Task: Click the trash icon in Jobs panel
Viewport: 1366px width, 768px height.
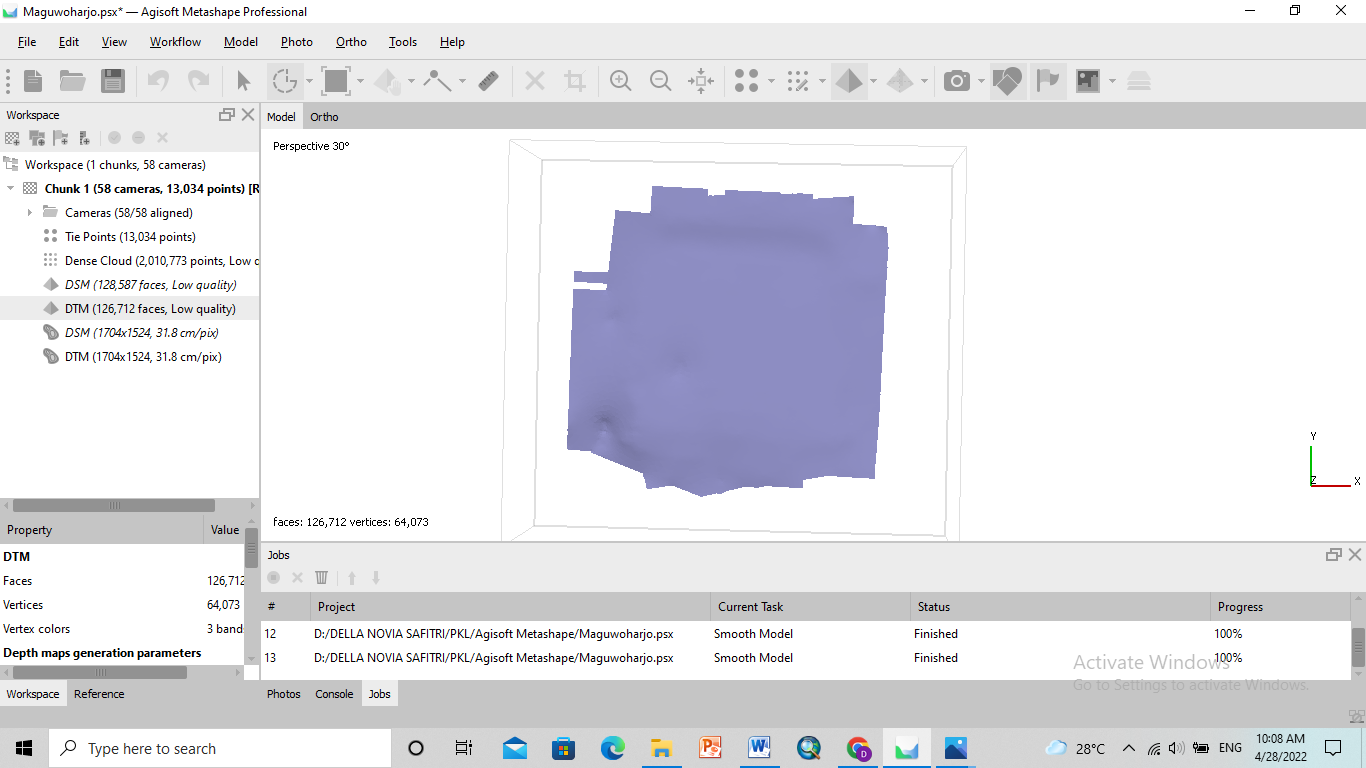Action: 321,577
